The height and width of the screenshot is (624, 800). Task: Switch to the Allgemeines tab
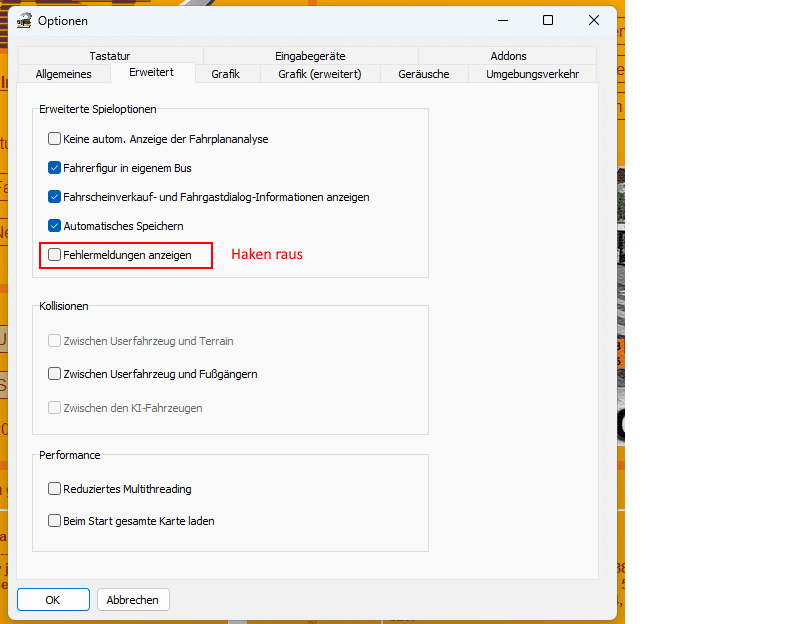[x=63, y=74]
